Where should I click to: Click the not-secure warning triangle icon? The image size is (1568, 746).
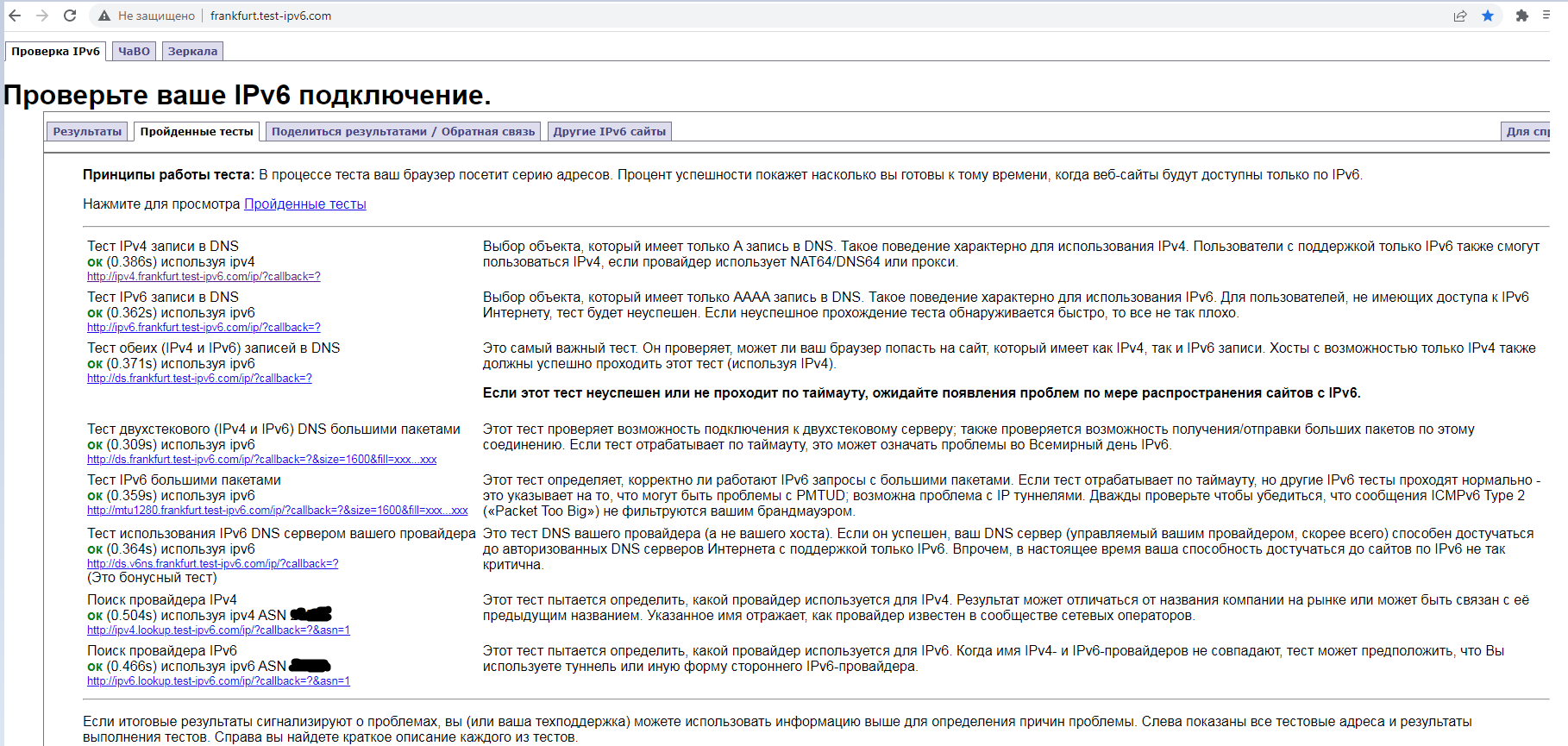point(104,16)
